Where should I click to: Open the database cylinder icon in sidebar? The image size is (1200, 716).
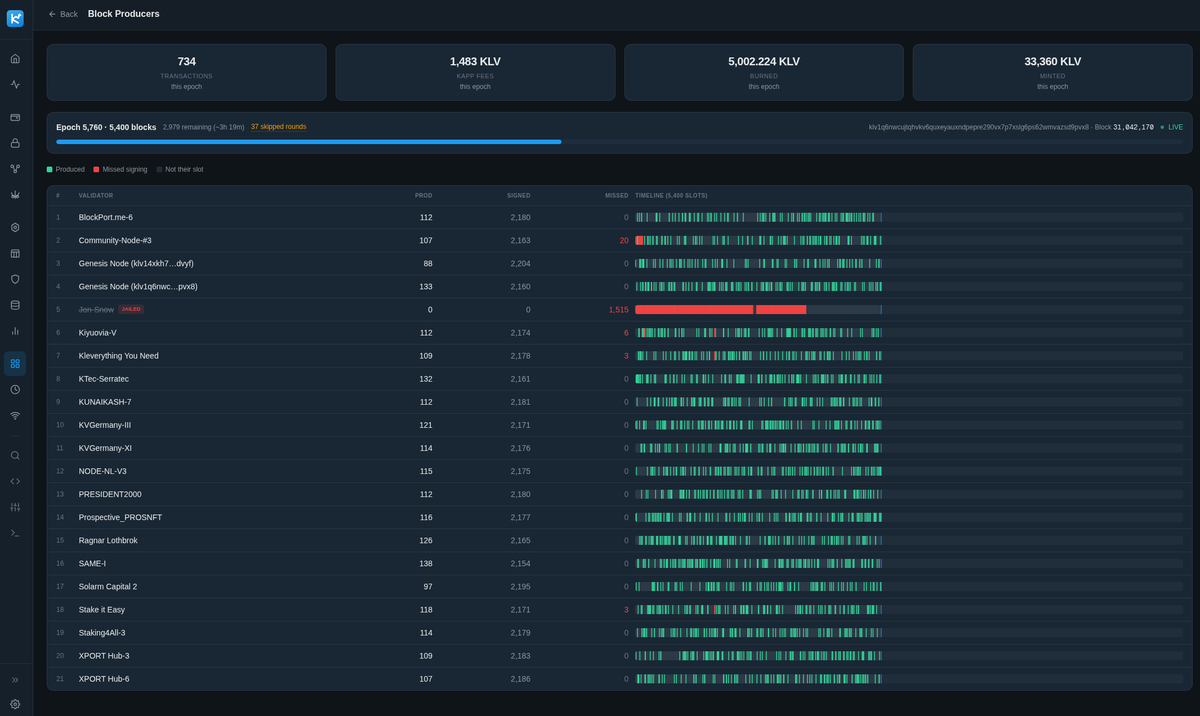coord(15,305)
